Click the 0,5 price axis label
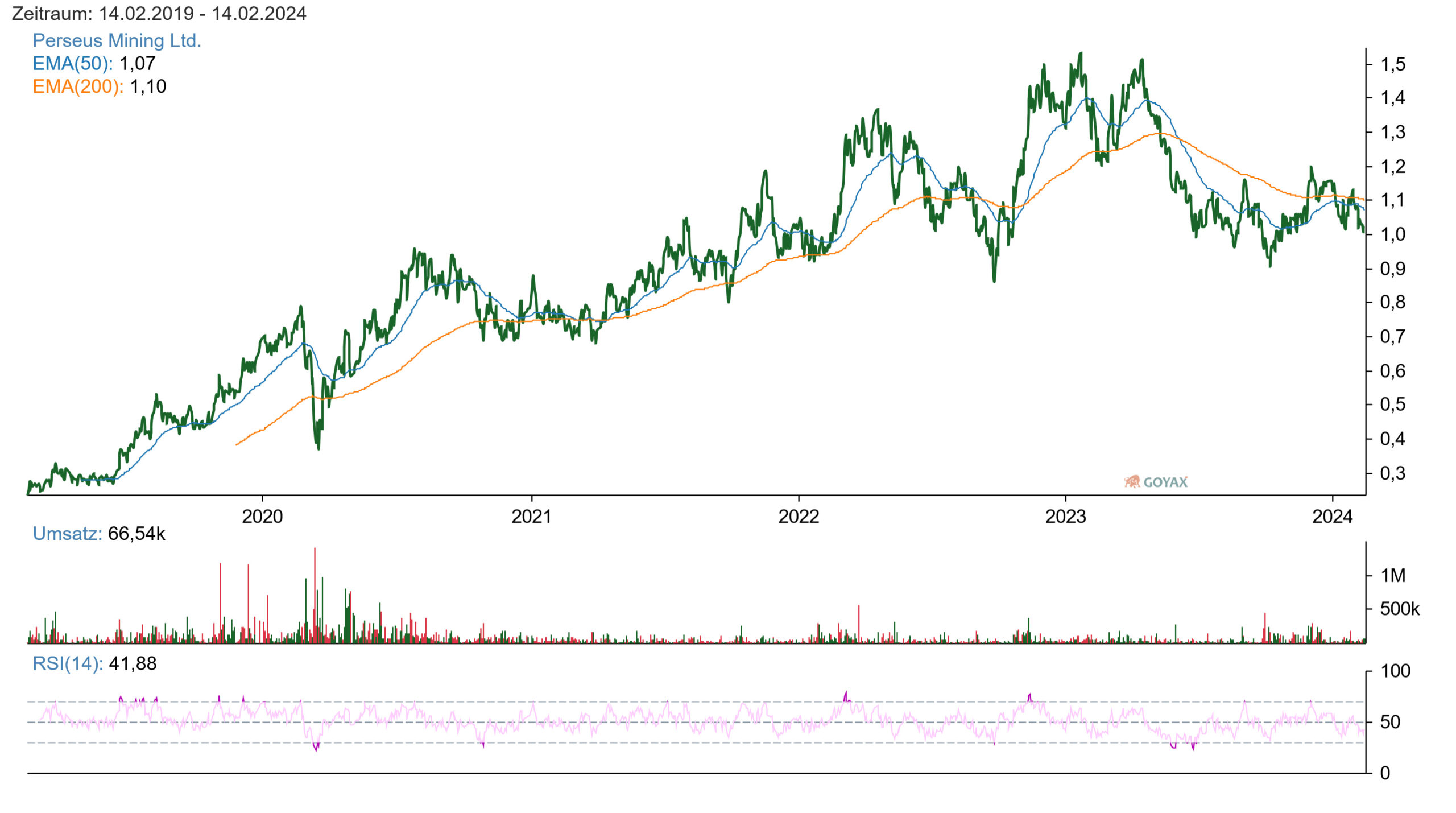 [1393, 405]
